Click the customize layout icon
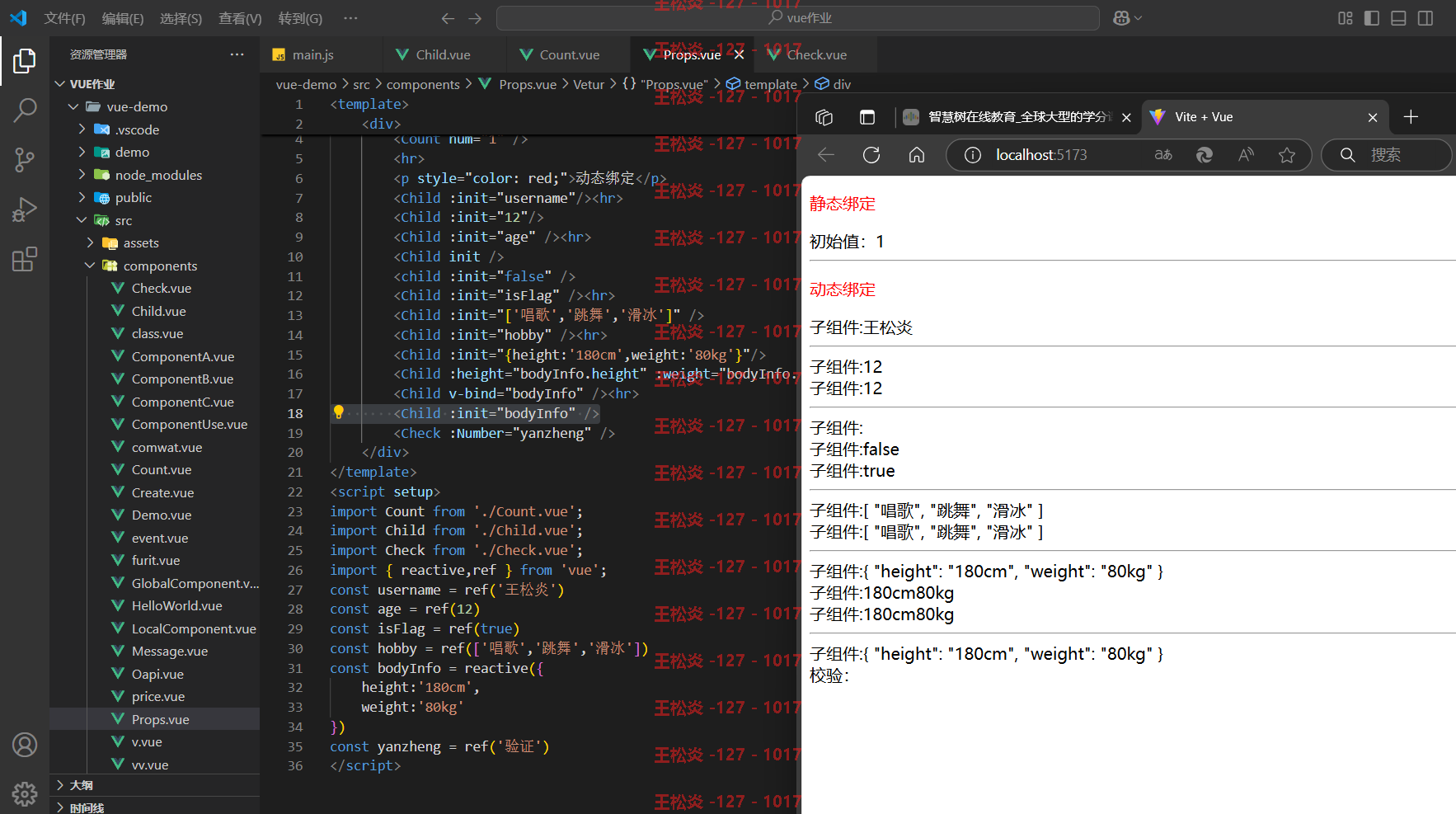The image size is (1456, 814). click(x=1346, y=18)
